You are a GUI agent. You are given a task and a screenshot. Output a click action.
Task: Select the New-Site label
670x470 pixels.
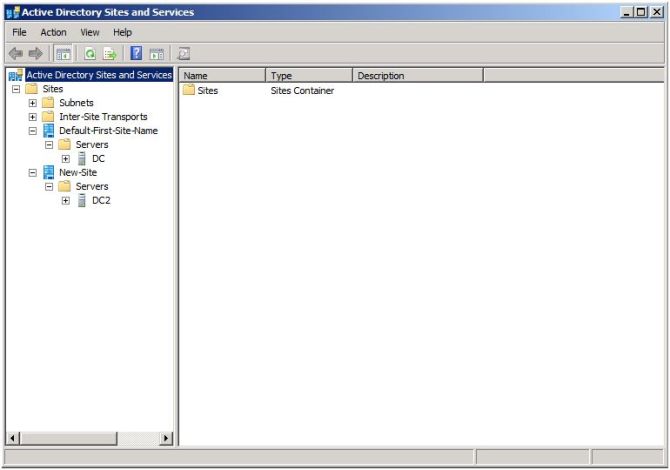coord(78,173)
